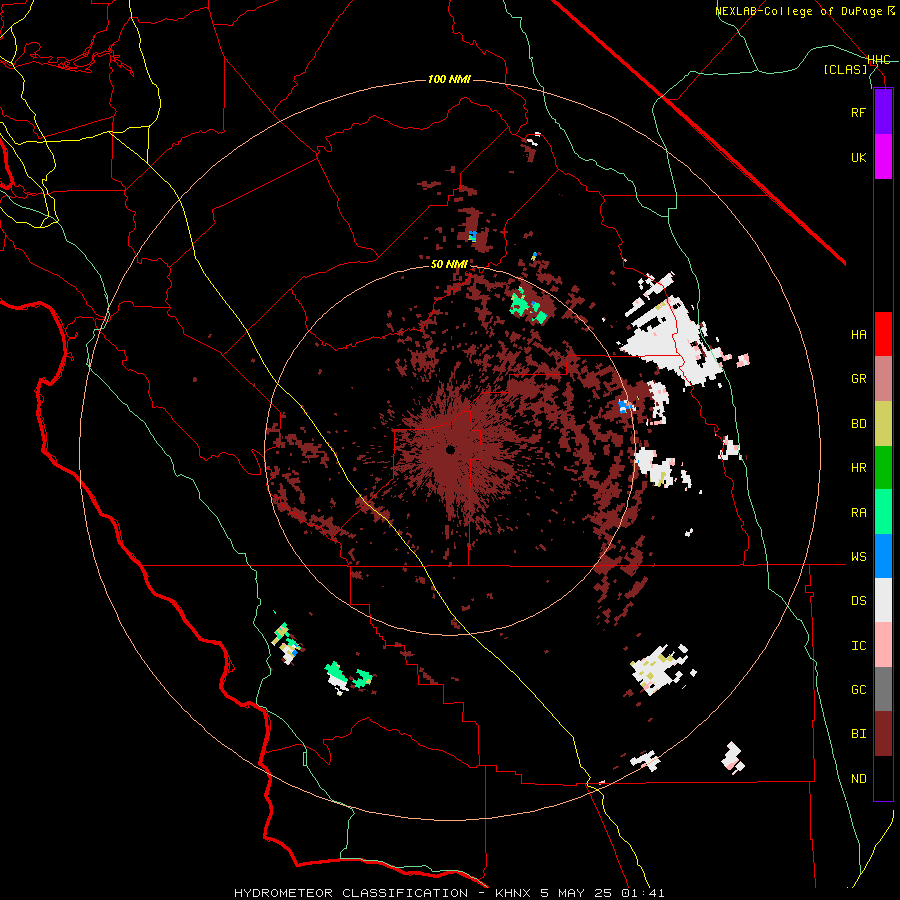
Task: Click the WS legend label
Action: click(x=858, y=557)
